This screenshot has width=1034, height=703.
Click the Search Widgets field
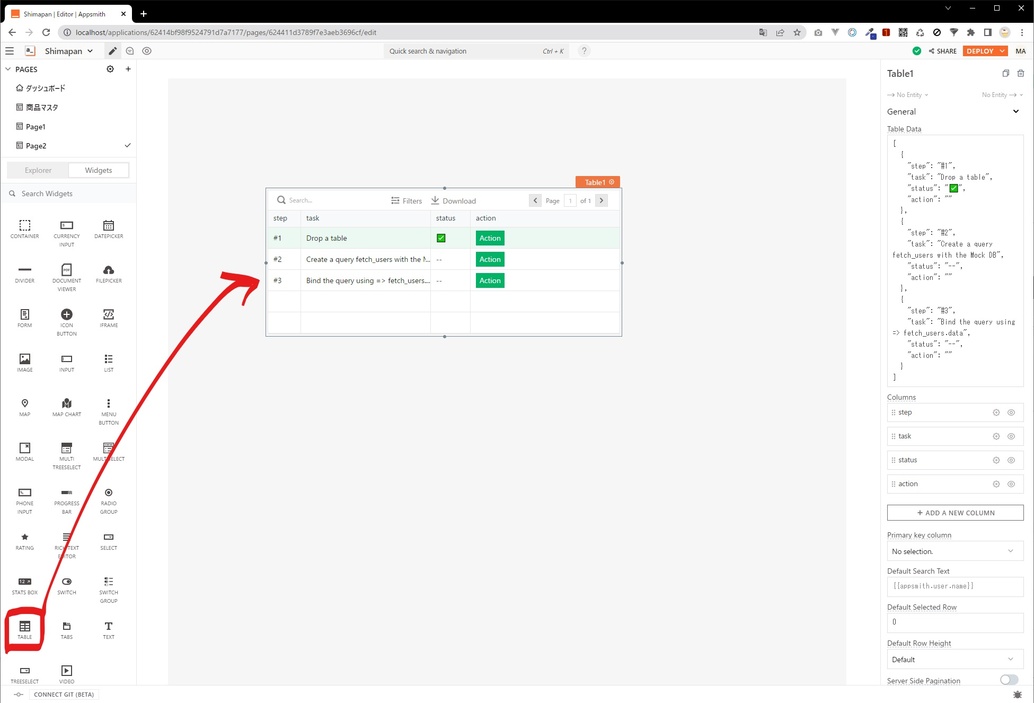pos(69,193)
